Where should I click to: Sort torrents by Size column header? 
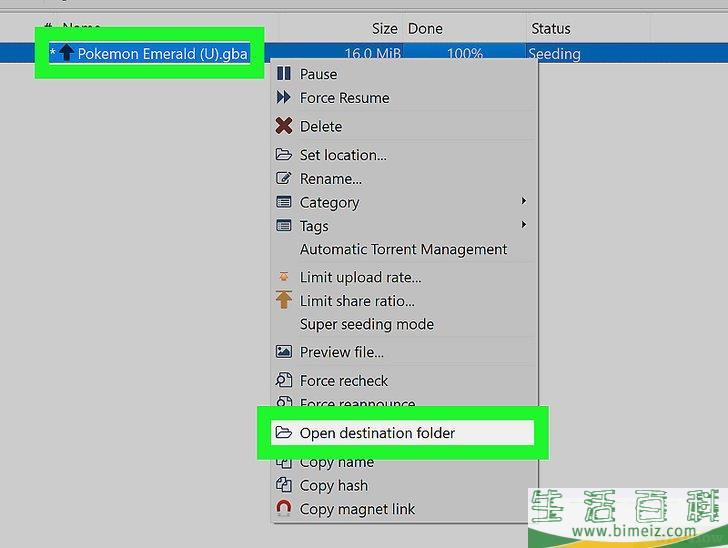coord(384,29)
